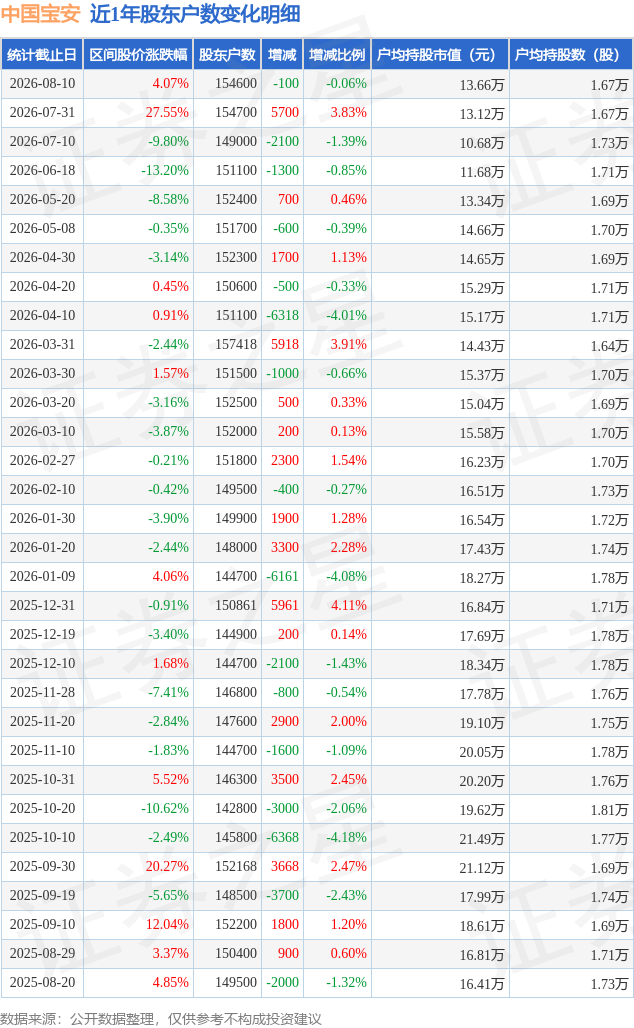Click the 户均持股数（股）header
Screen dimensions: 634x1028
coord(570,55)
